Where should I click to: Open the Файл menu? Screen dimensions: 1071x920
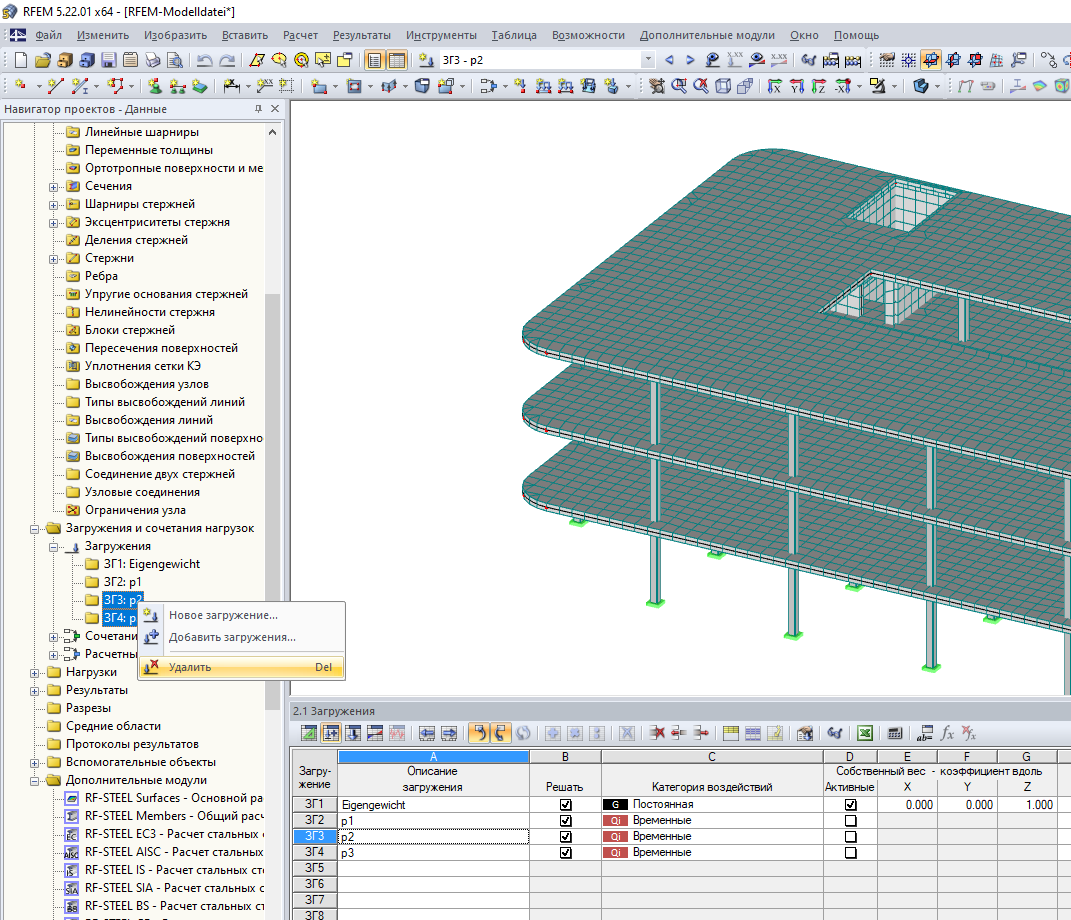point(48,35)
